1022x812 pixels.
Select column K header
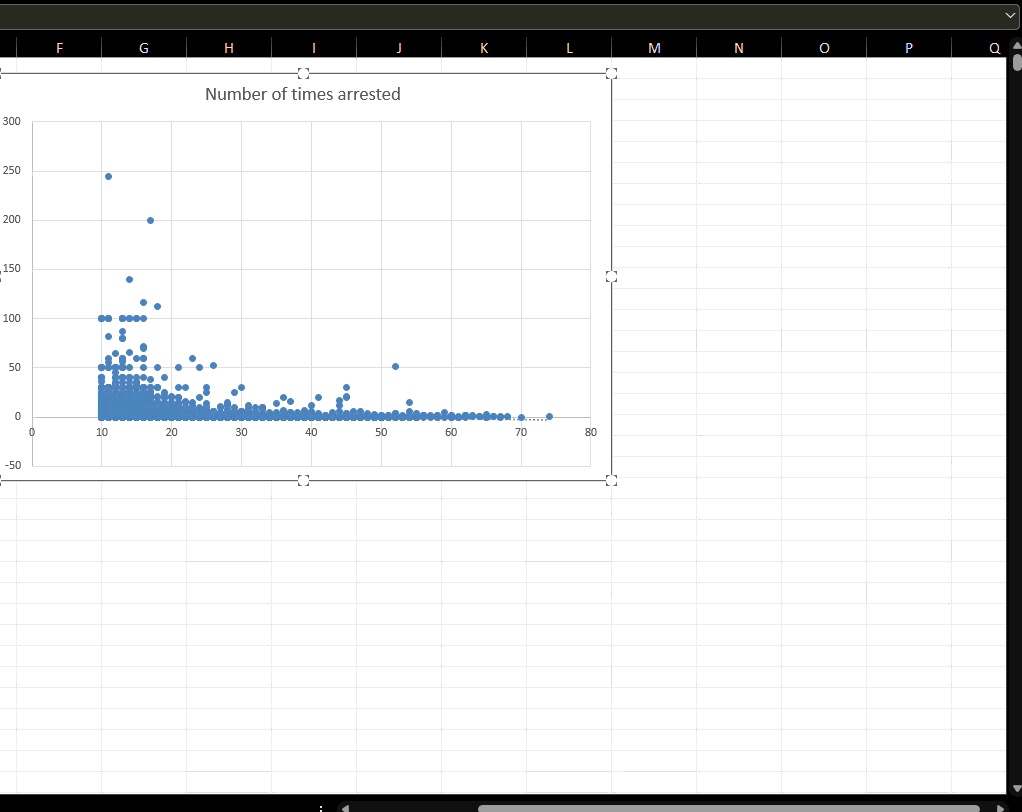point(484,47)
